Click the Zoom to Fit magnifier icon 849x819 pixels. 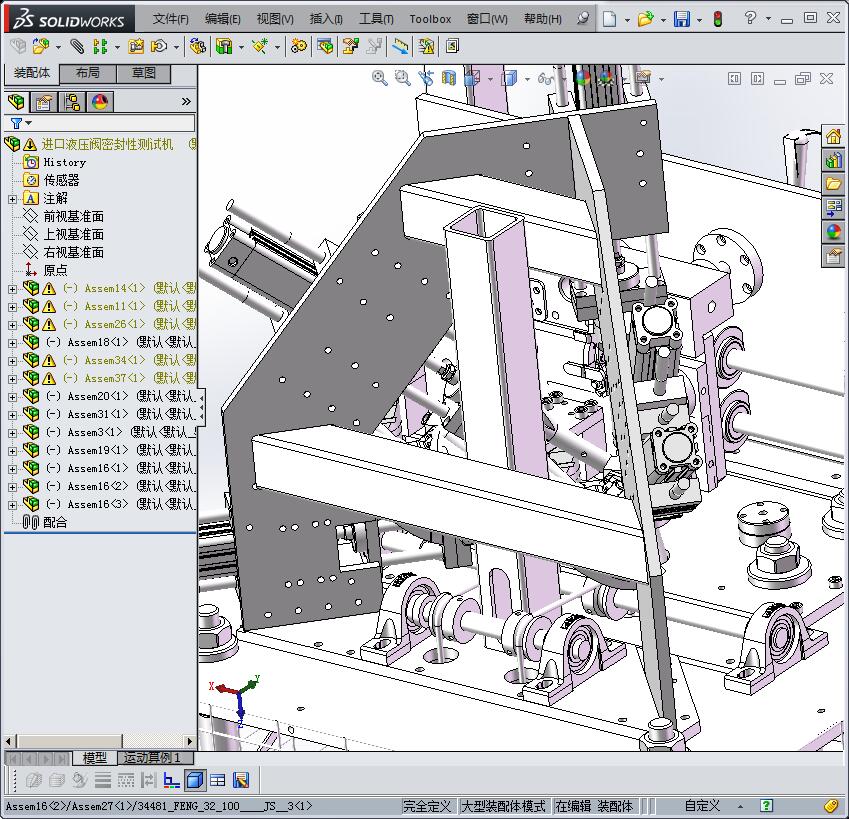coord(380,78)
